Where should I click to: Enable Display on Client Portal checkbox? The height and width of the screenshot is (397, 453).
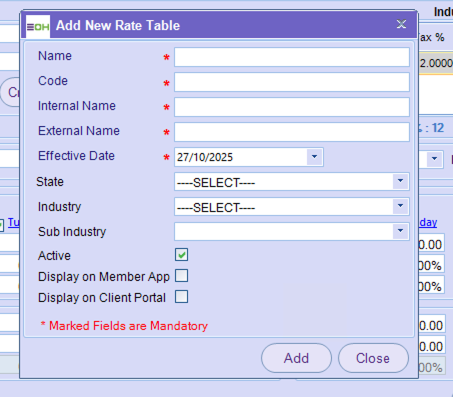pos(181,297)
